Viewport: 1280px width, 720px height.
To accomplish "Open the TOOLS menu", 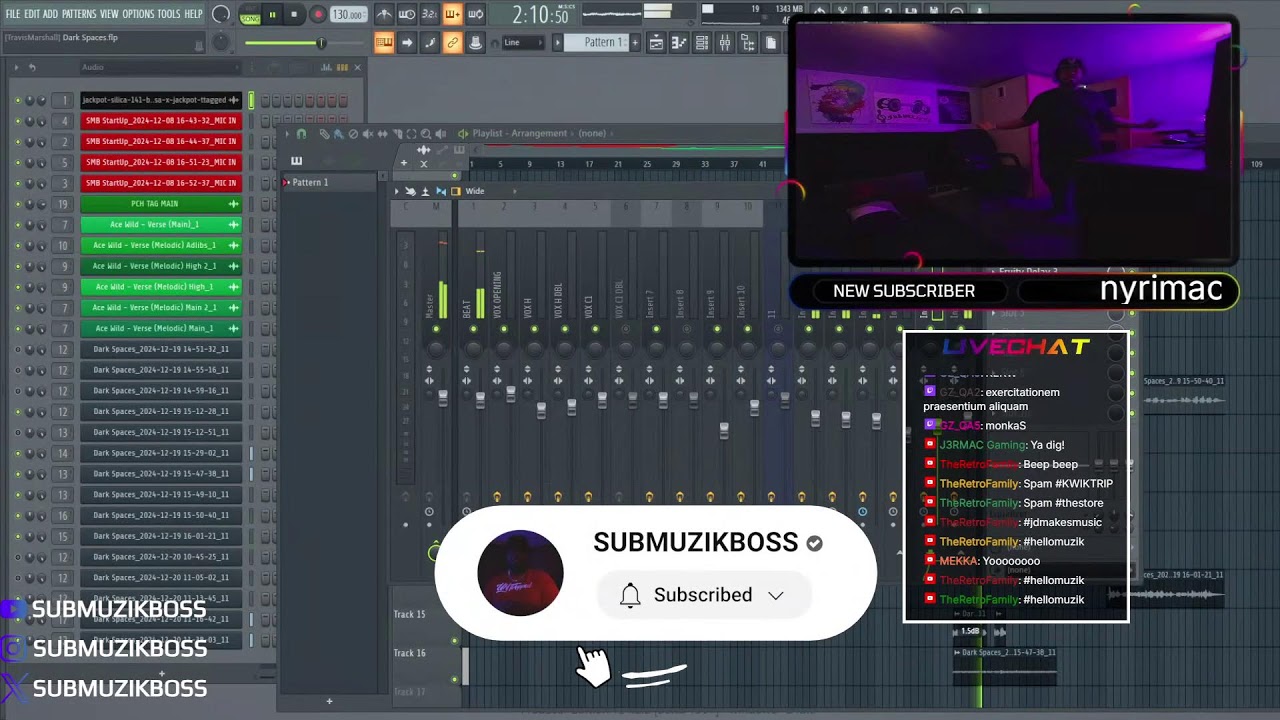I will [169, 14].
